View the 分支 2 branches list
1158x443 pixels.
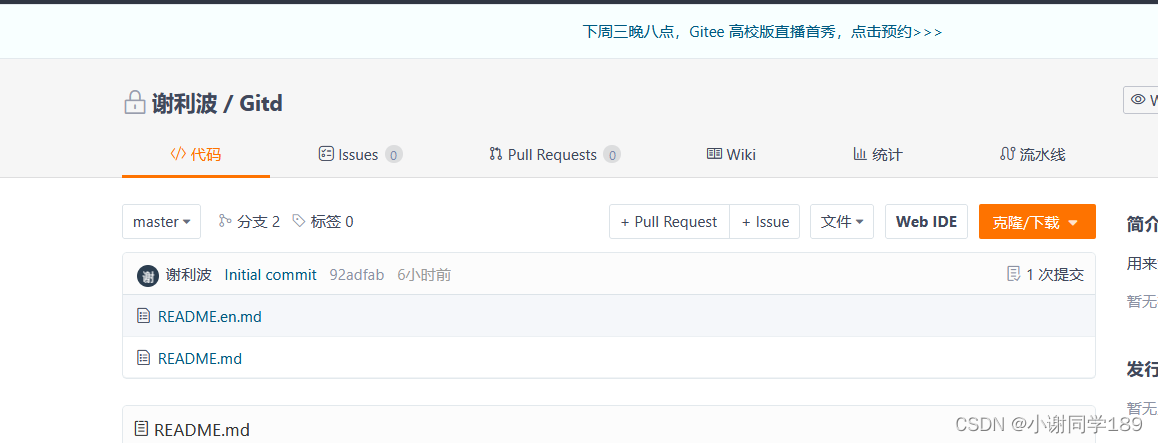point(250,222)
